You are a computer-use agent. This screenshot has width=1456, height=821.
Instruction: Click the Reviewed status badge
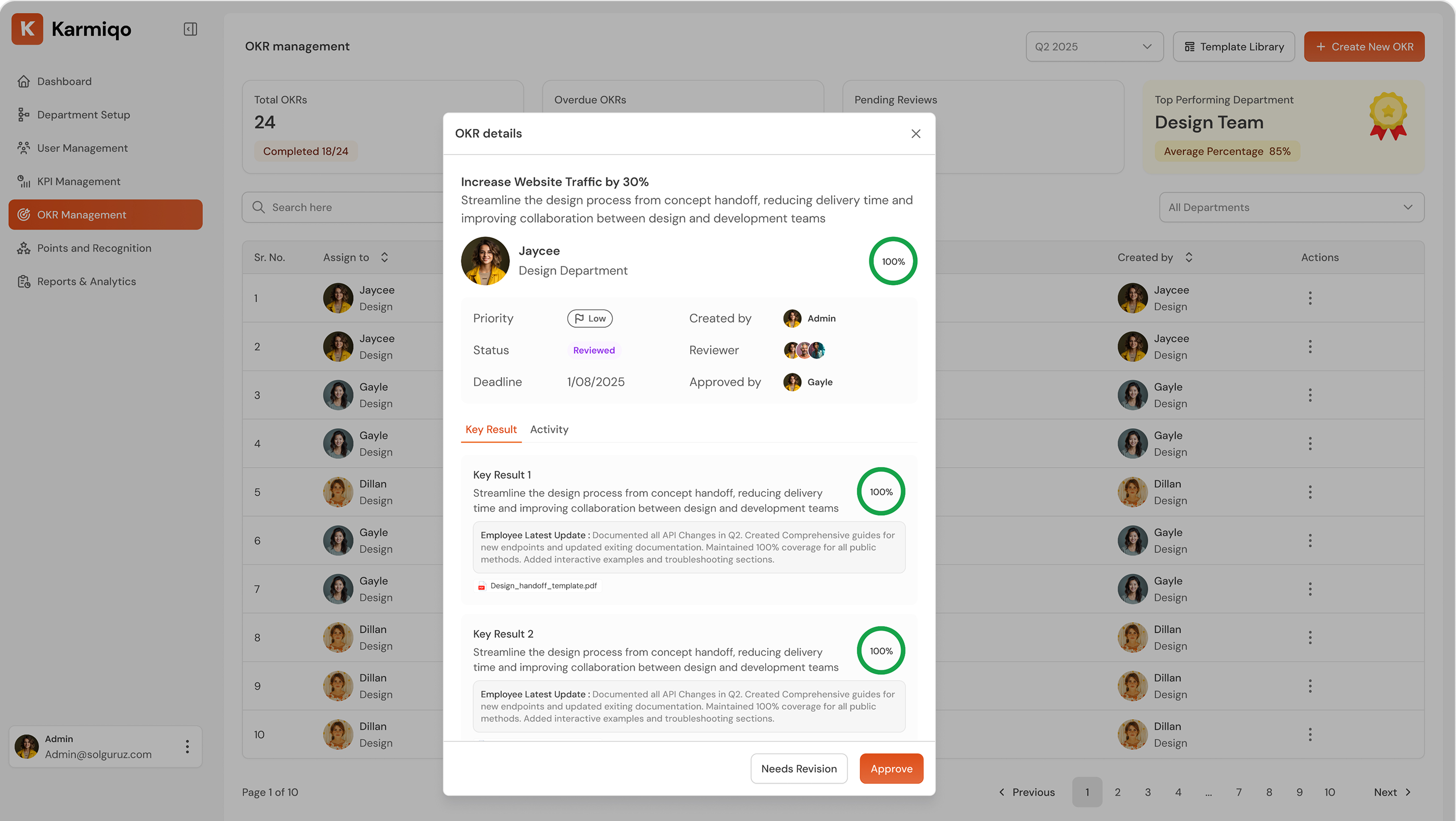[593, 350]
